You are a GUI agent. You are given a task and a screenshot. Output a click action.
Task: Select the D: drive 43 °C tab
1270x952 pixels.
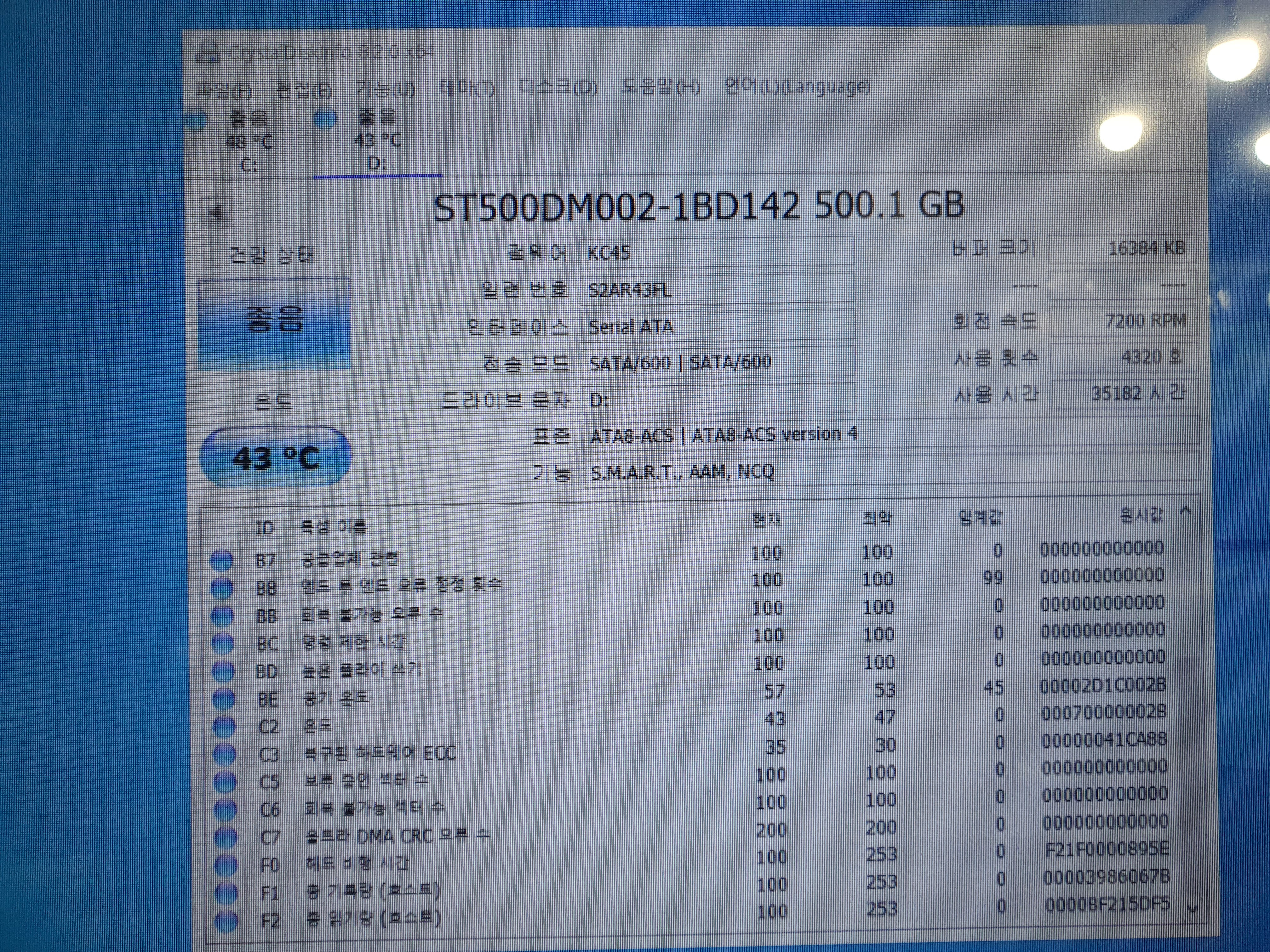377,140
